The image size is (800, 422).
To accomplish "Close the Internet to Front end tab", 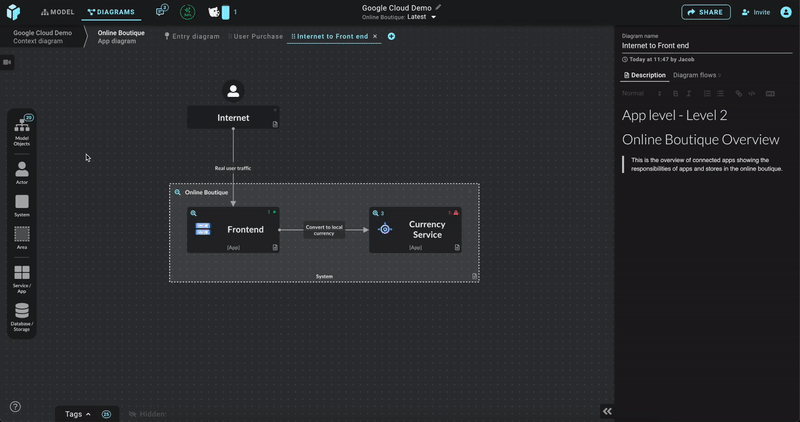I will pos(375,36).
